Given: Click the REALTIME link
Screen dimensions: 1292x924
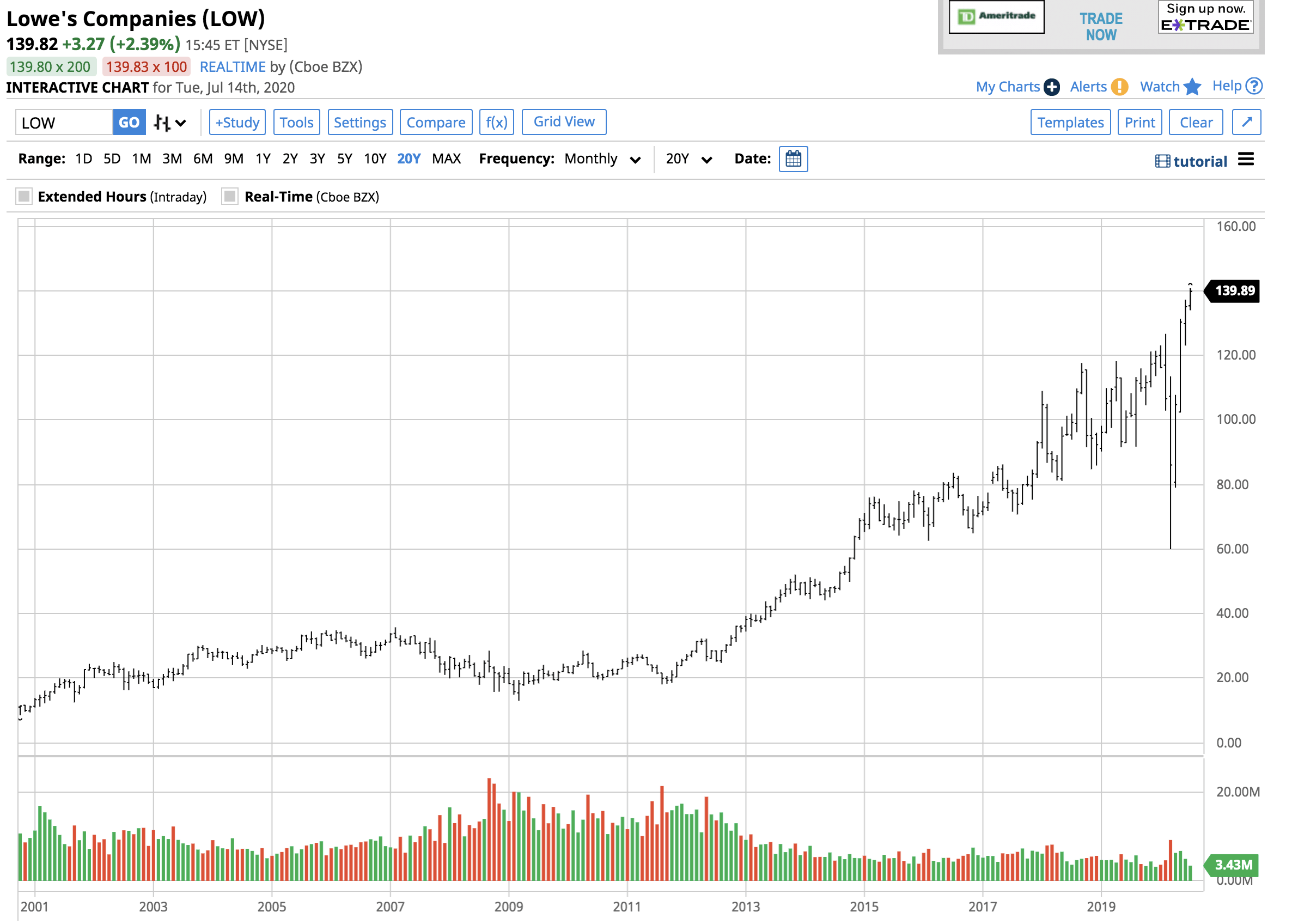Looking at the screenshot, I should click(233, 67).
